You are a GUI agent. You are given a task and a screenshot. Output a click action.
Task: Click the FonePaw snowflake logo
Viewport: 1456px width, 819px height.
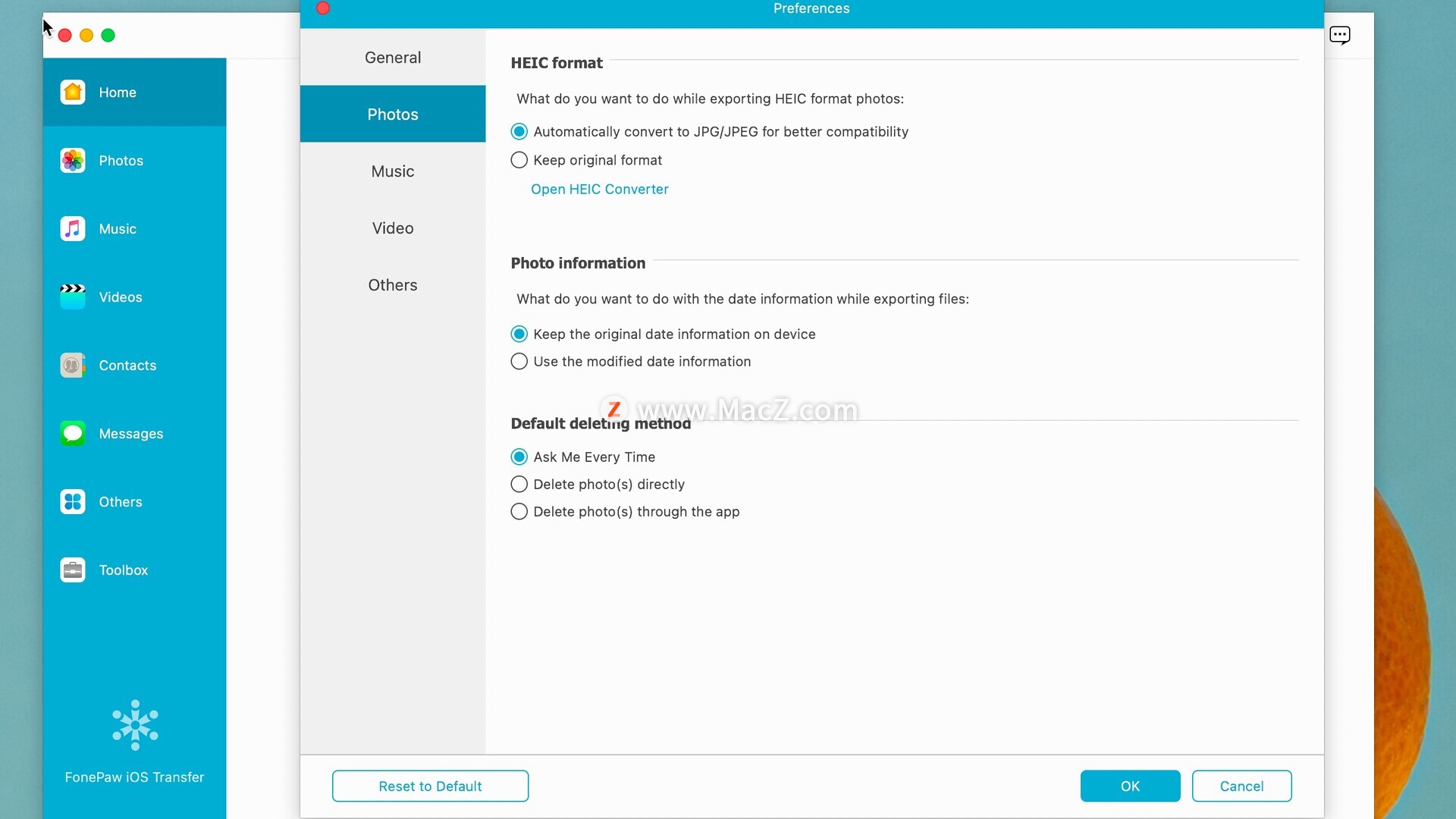(135, 725)
